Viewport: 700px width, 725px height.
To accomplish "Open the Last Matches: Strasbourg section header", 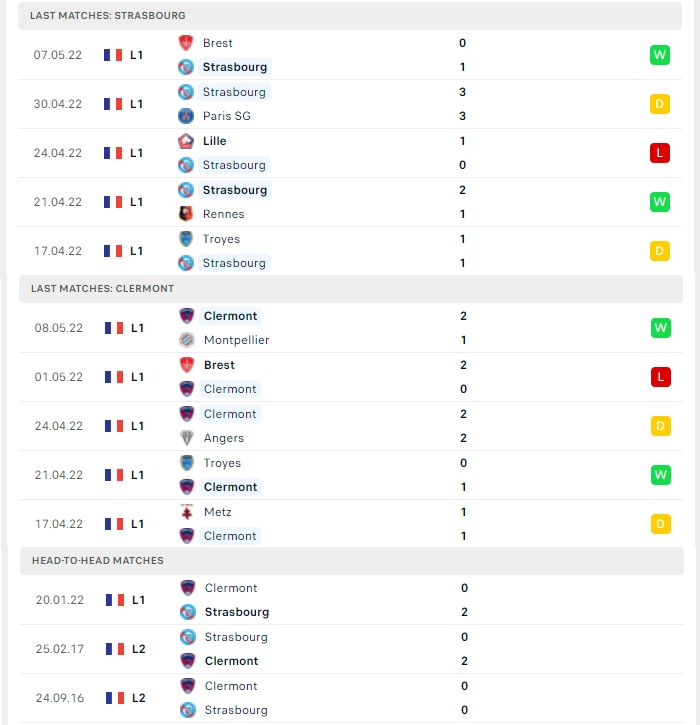I will (350, 16).
